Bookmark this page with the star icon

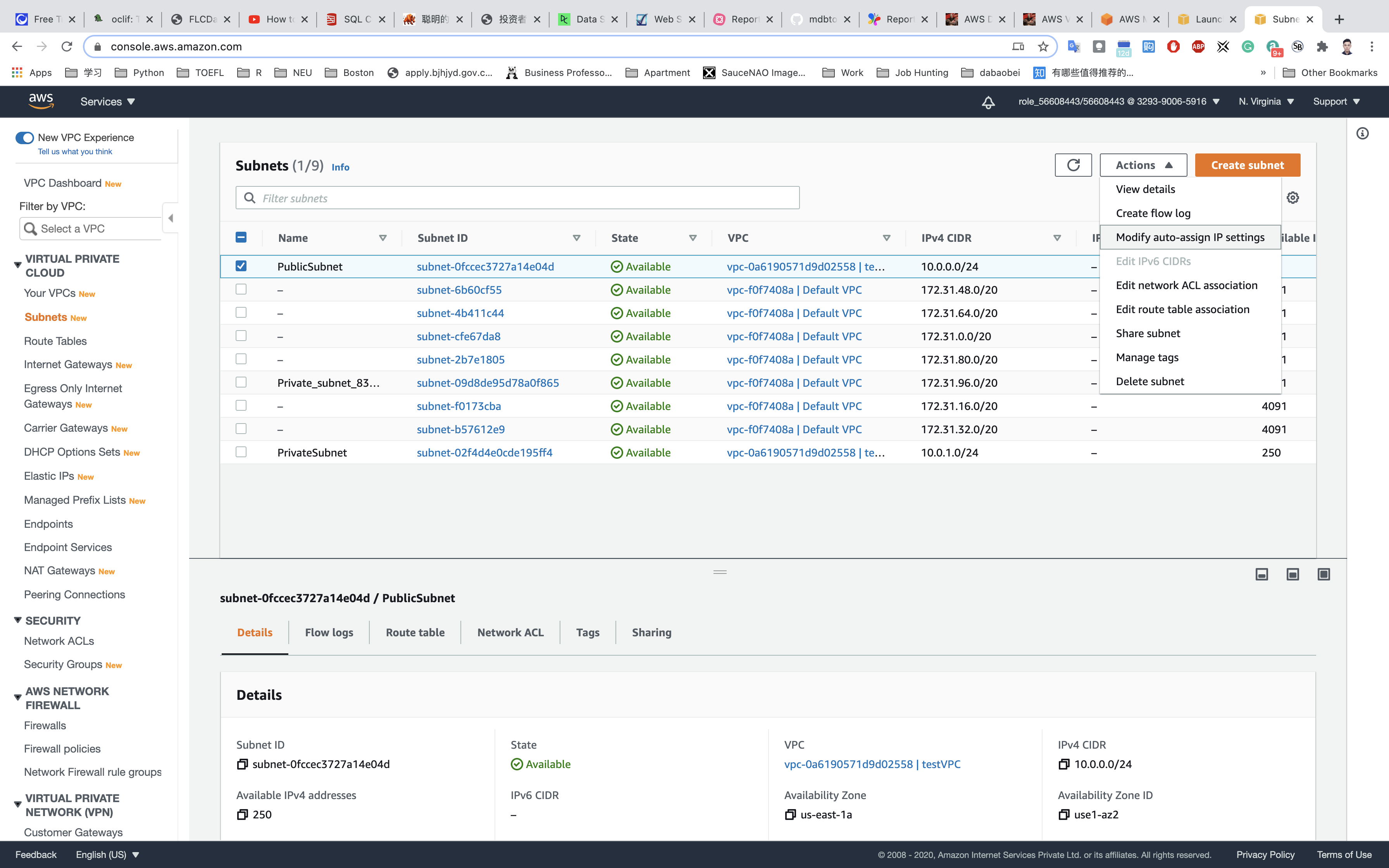1043,46
